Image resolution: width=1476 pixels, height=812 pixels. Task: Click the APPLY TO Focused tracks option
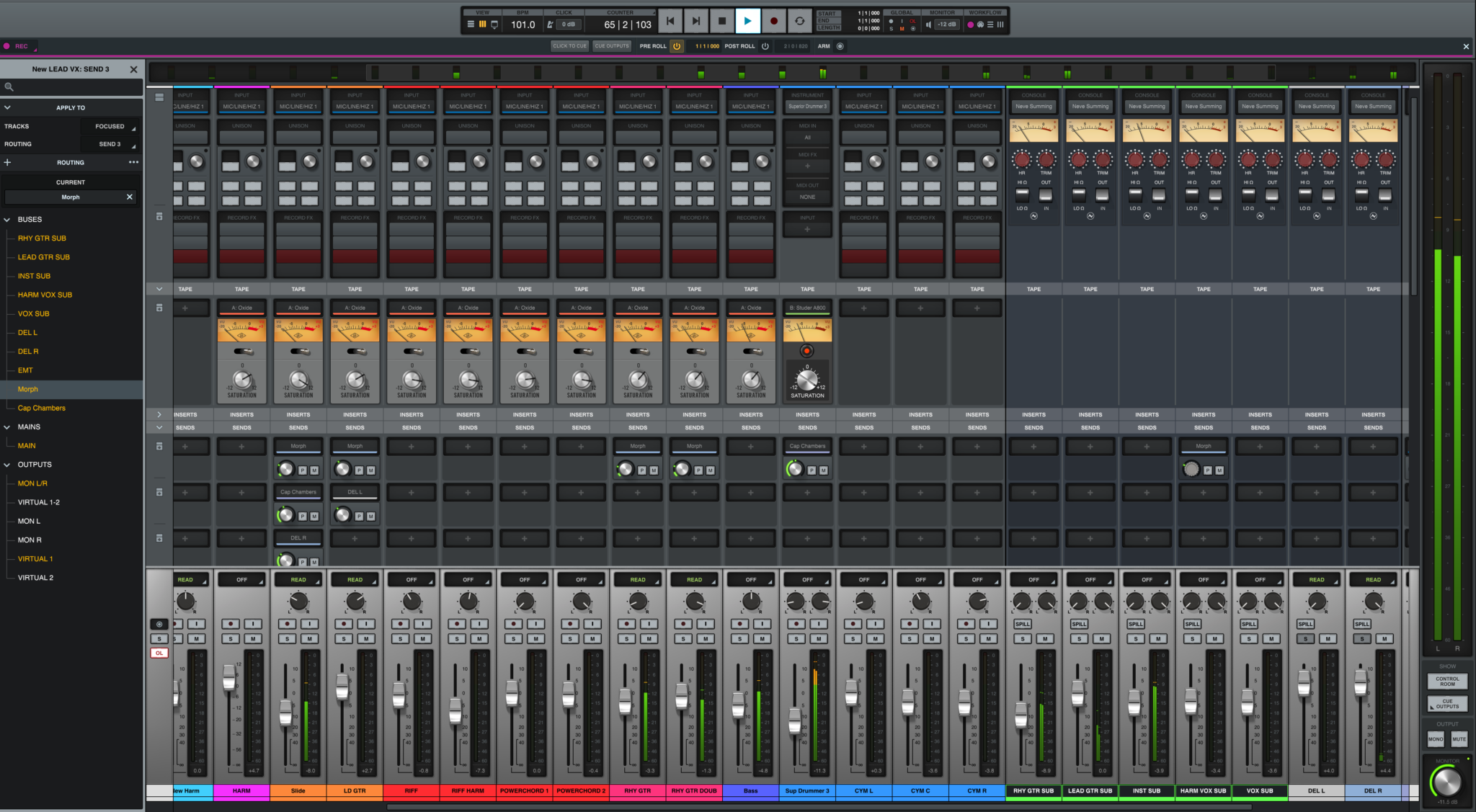tap(110, 126)
